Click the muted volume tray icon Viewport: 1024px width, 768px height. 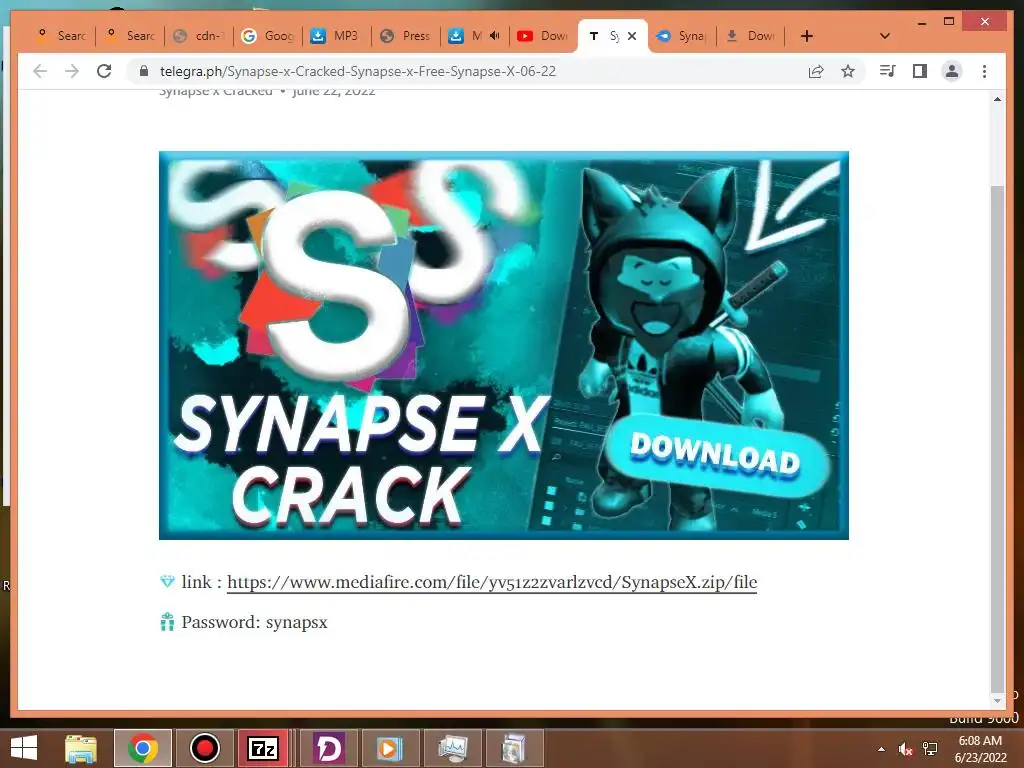pos(905,749)
